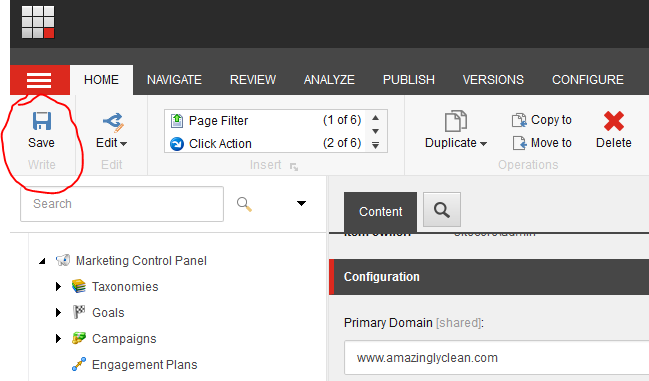Viewport: 649px width, 381px height.
Task: Open the search options dropdown arrow
Action: [x=301, y=203]
